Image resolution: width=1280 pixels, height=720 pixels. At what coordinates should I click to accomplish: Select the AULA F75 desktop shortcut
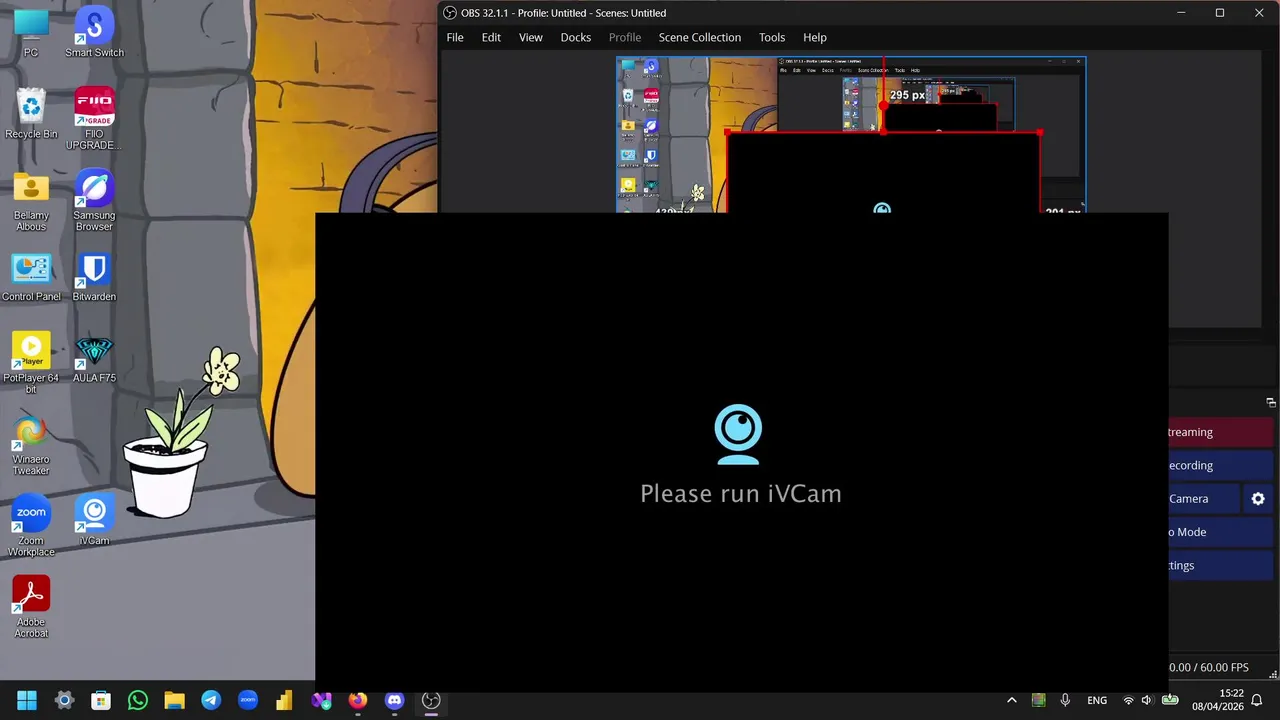coord(94,357)
